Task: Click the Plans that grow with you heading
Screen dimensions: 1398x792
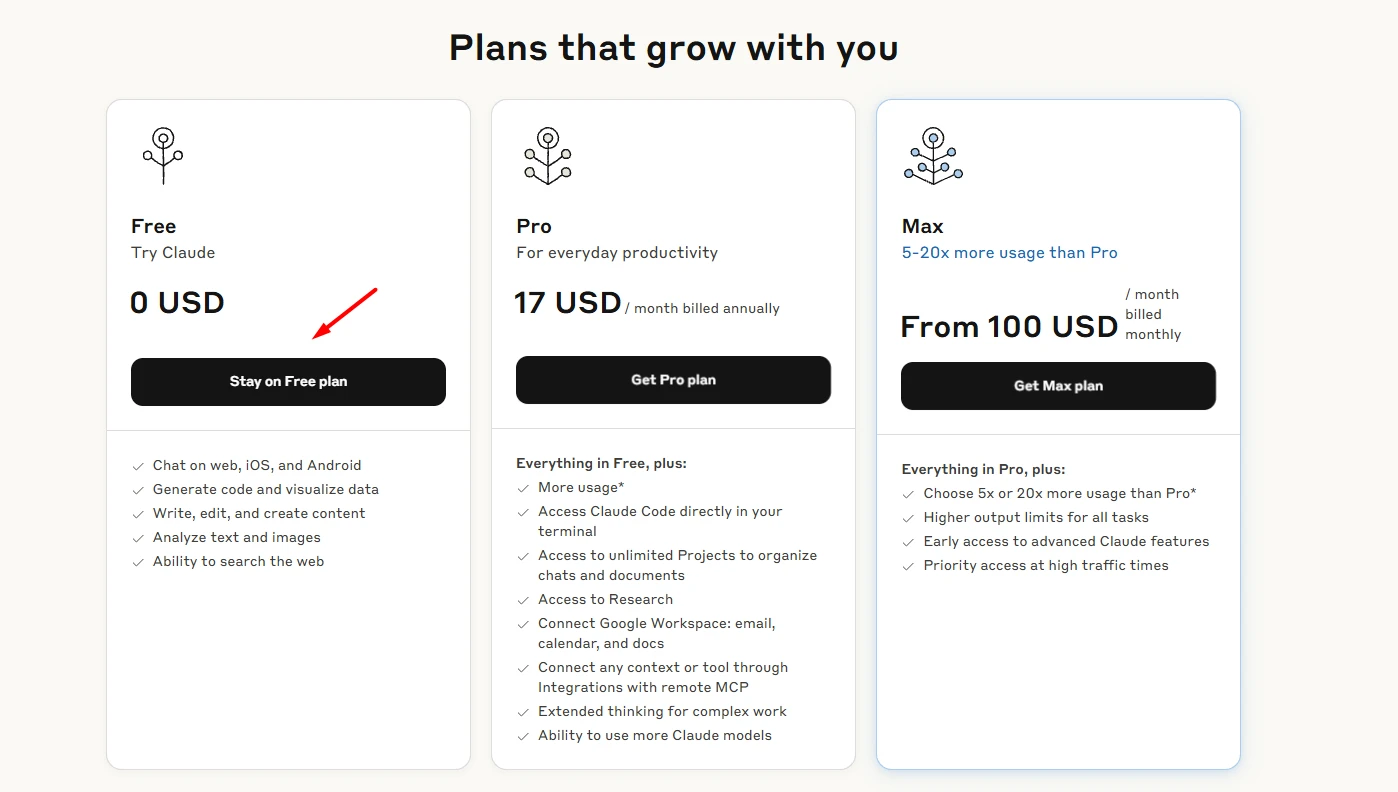Action: tap(673, 47)
